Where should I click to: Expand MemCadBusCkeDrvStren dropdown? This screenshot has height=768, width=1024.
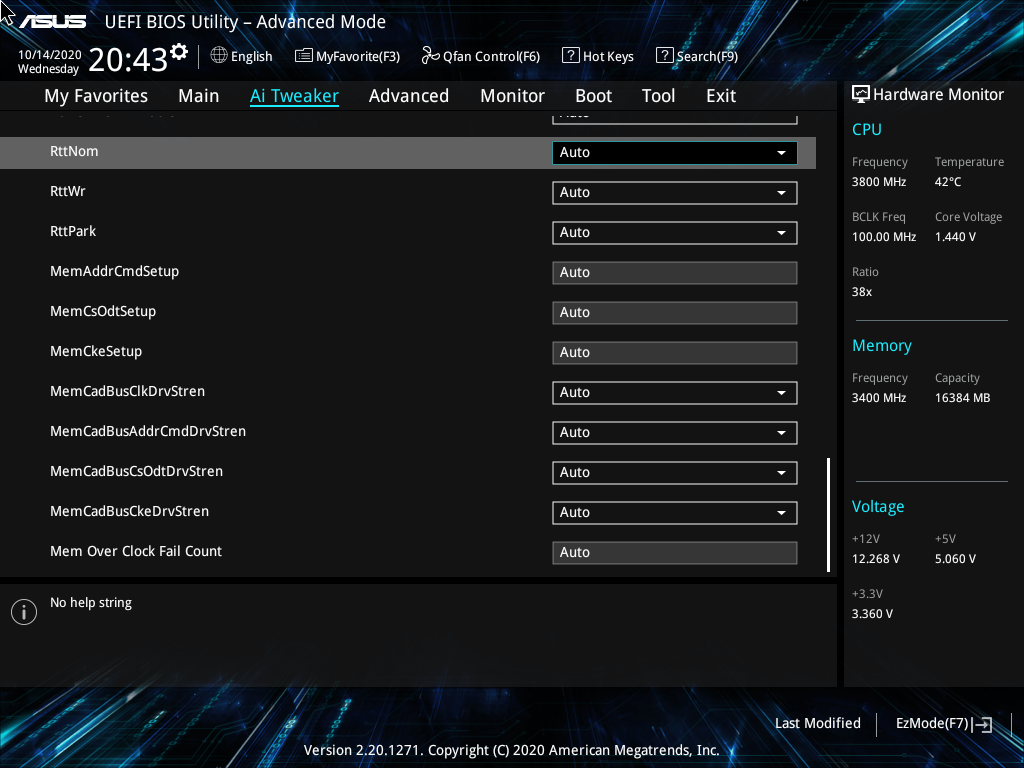[675, 513]
